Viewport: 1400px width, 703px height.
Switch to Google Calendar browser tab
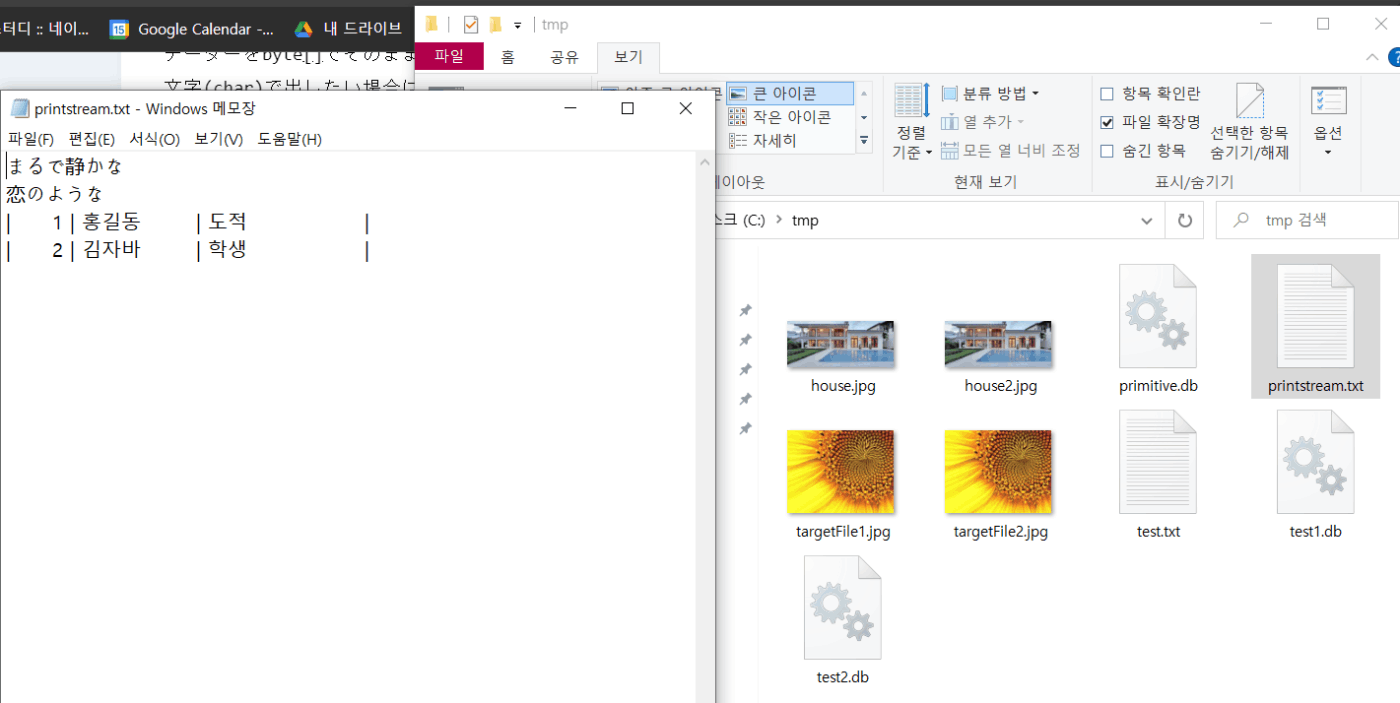(191, 29)
